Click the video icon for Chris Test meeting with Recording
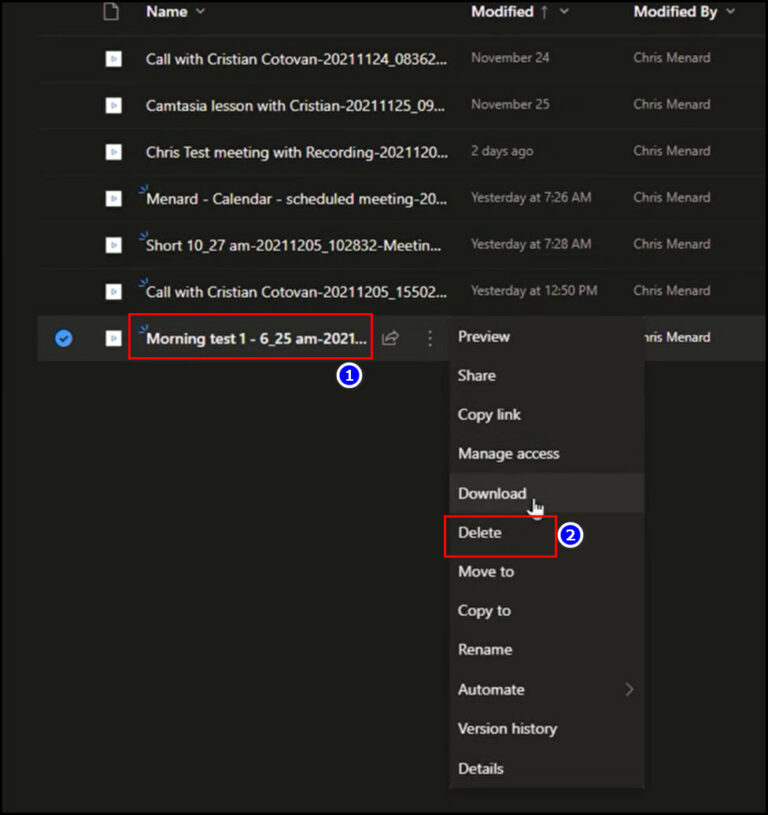This screenshot has width=768, height=815. pyautogui.click(x=112, y=152)
